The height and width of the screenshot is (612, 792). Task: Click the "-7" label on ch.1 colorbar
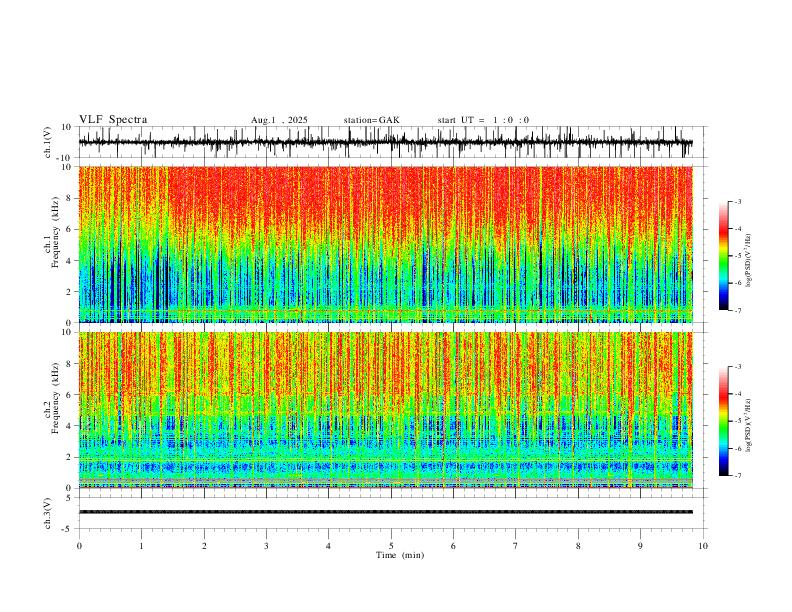(x=738, y=310)
